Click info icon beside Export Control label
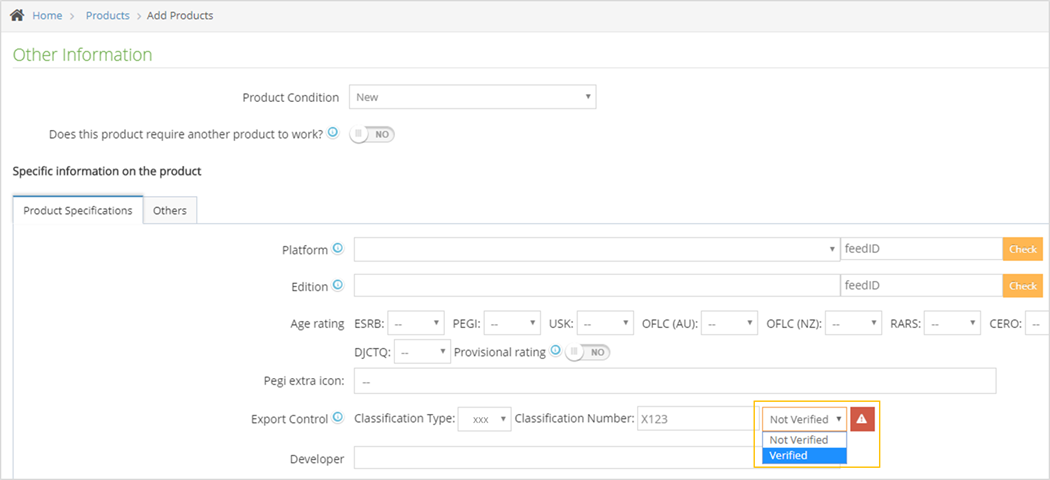This screenshot has height=480, width=1050. [338, 418]
